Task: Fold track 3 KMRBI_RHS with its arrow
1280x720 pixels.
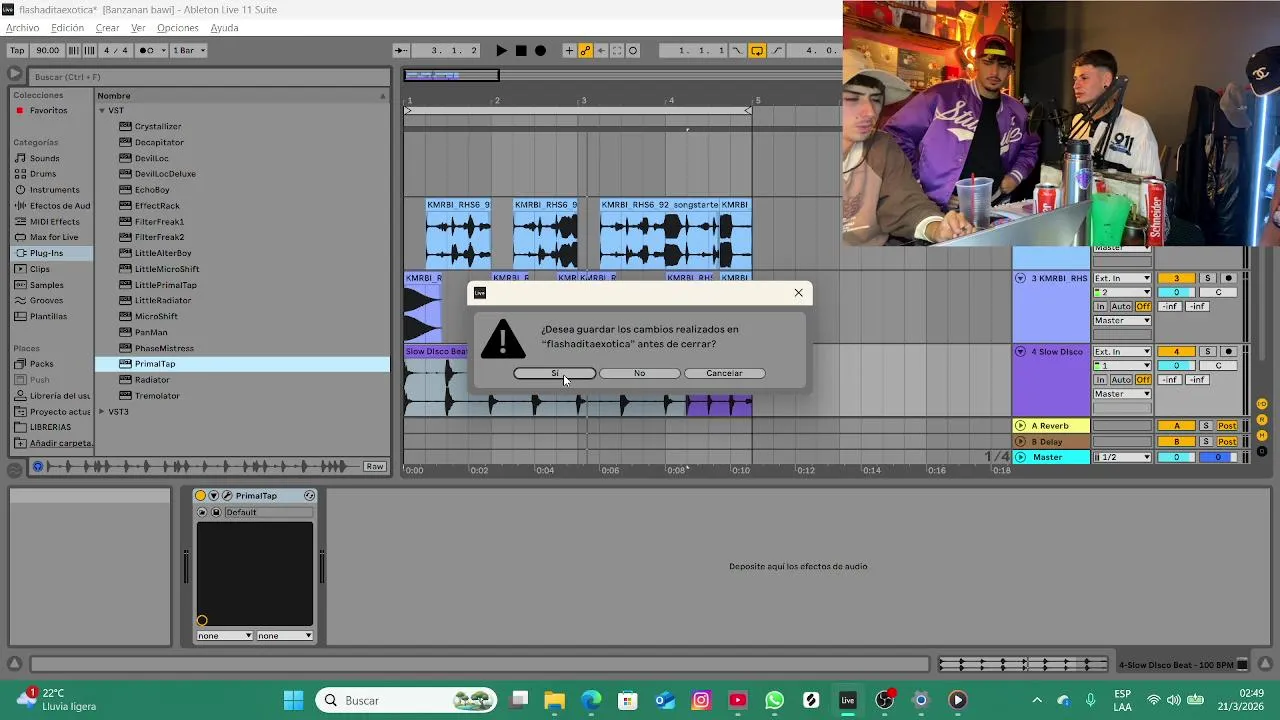Action: click(x=1021, y=278)
